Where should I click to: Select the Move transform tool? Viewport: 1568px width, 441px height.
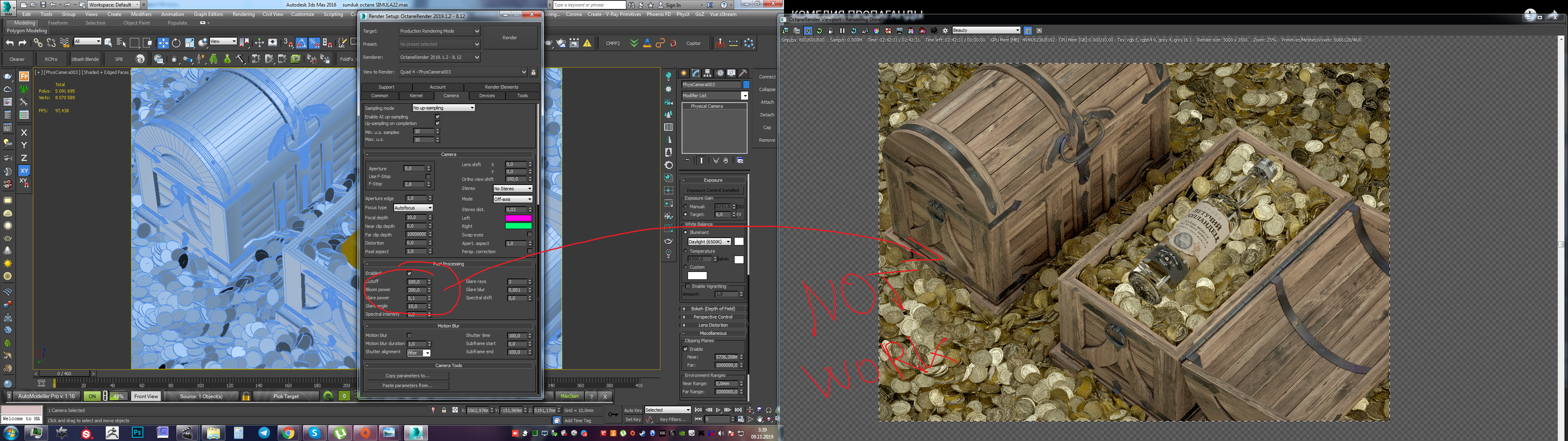point(163,42)
